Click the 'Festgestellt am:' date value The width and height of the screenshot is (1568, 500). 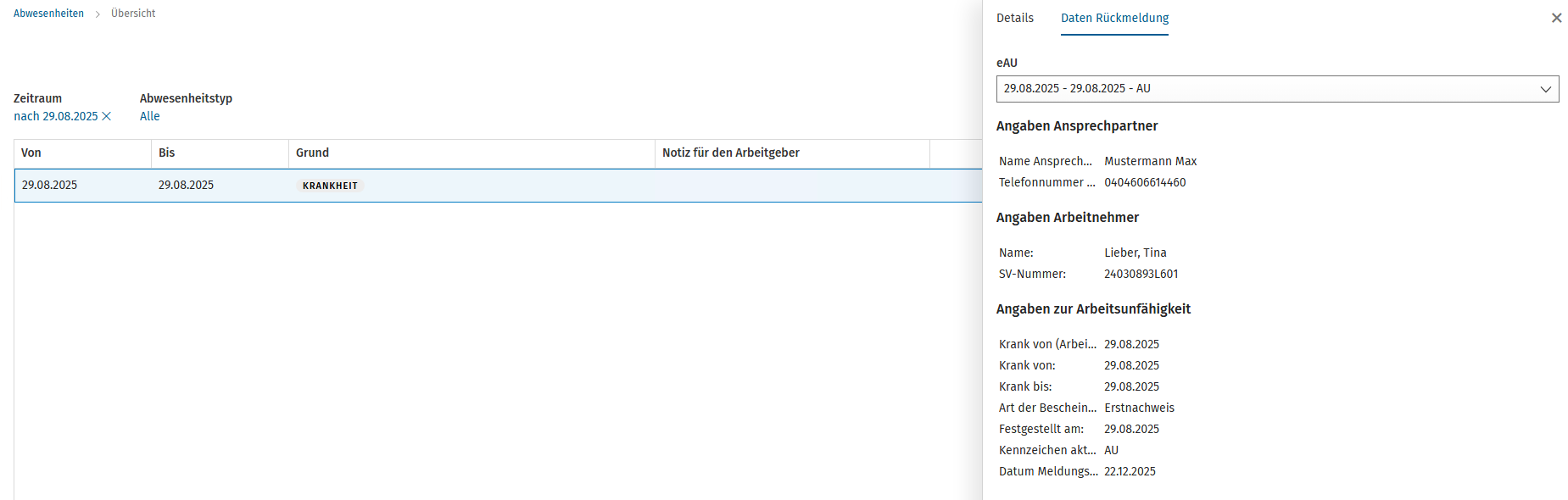pos(1131,429)
